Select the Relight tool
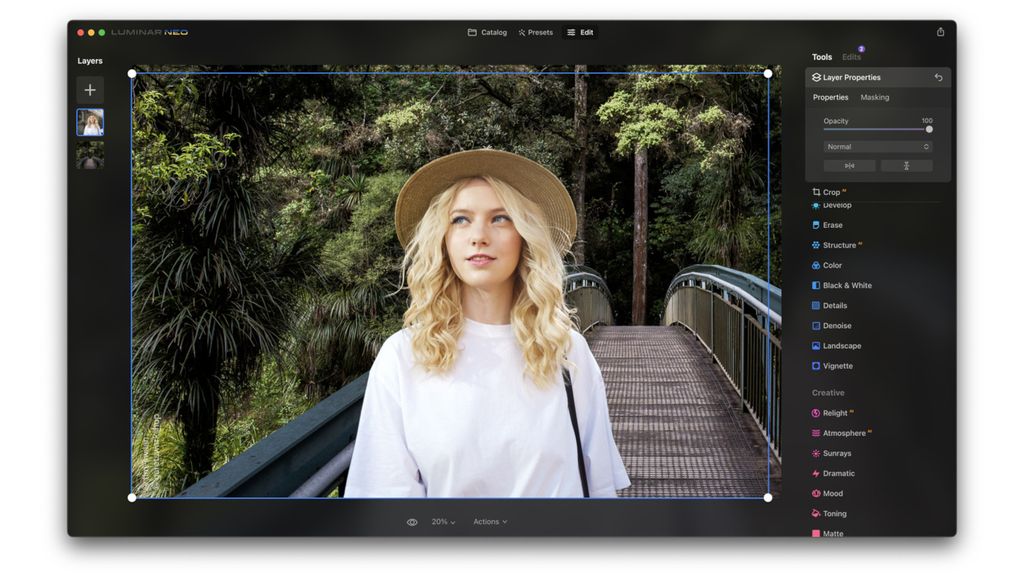The height and width of the screenshot is (576, 1024). click(x=836, y=413)
